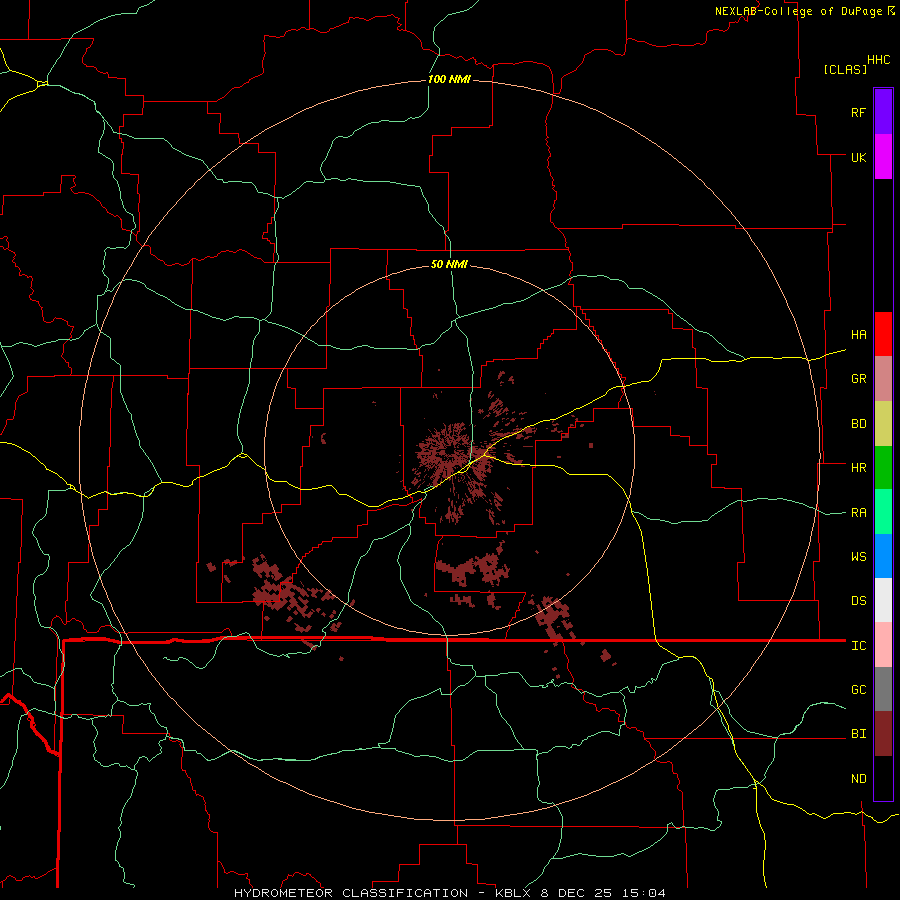Image resolution: width=900 pixels, height=900 pixels.
Task: Click the GR legend label
Action: point(858,379)
